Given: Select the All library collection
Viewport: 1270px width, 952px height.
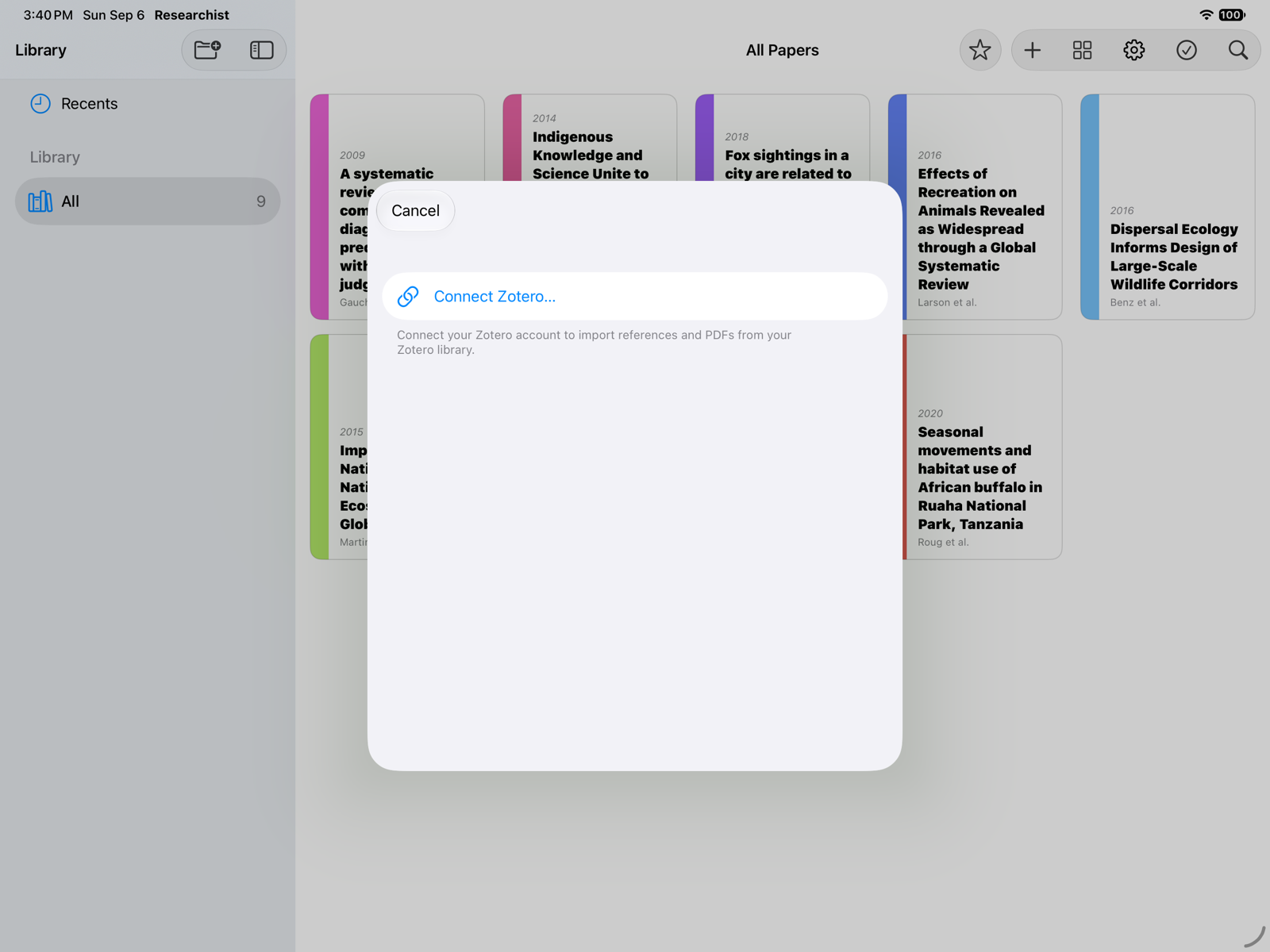Looking at the screenshot, I should (x=148, y=202).
